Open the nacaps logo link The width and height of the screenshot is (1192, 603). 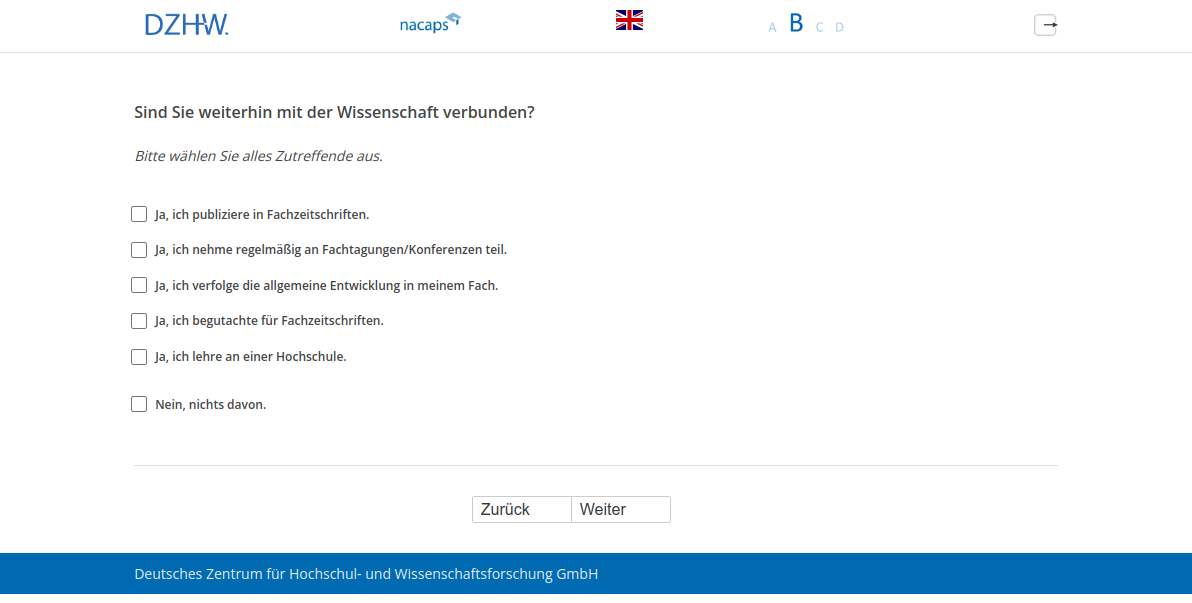pyautogui.click(x=429, y=23)
